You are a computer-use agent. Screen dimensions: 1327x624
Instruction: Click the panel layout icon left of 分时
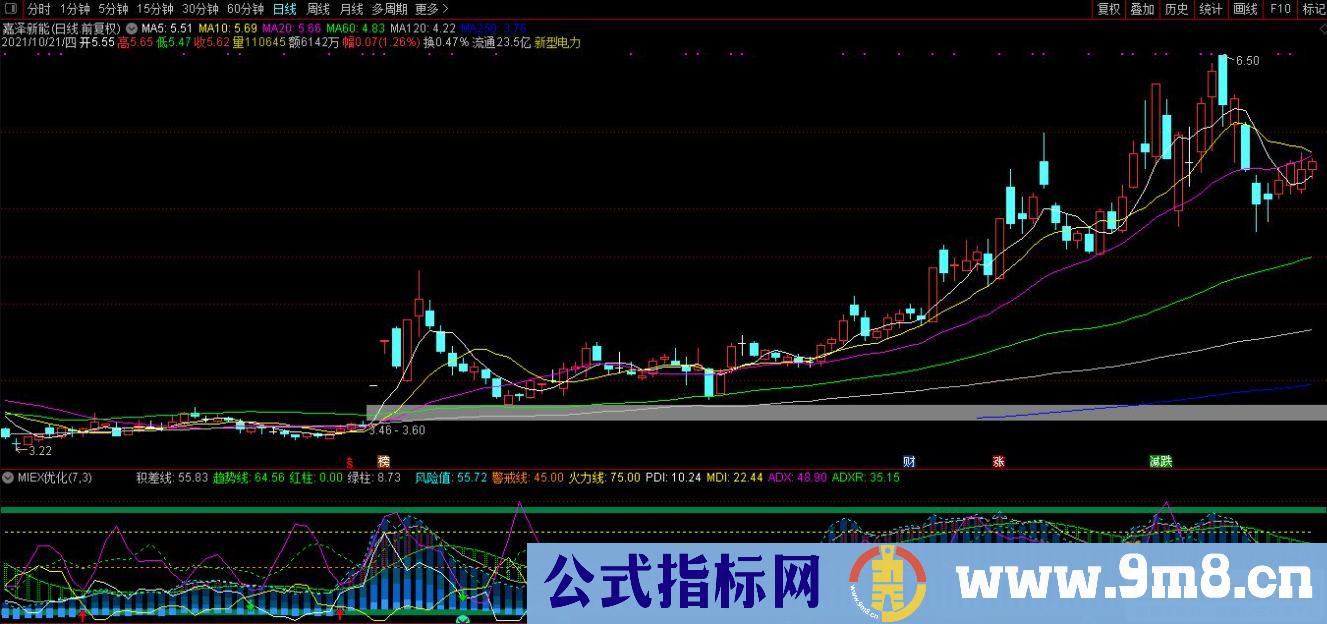point(11,9)
